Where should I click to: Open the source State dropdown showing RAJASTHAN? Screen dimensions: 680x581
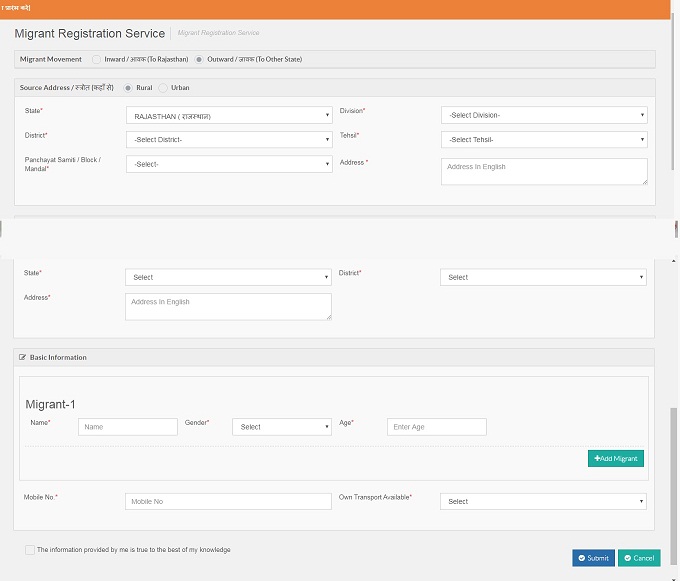(x=229, y=115)
